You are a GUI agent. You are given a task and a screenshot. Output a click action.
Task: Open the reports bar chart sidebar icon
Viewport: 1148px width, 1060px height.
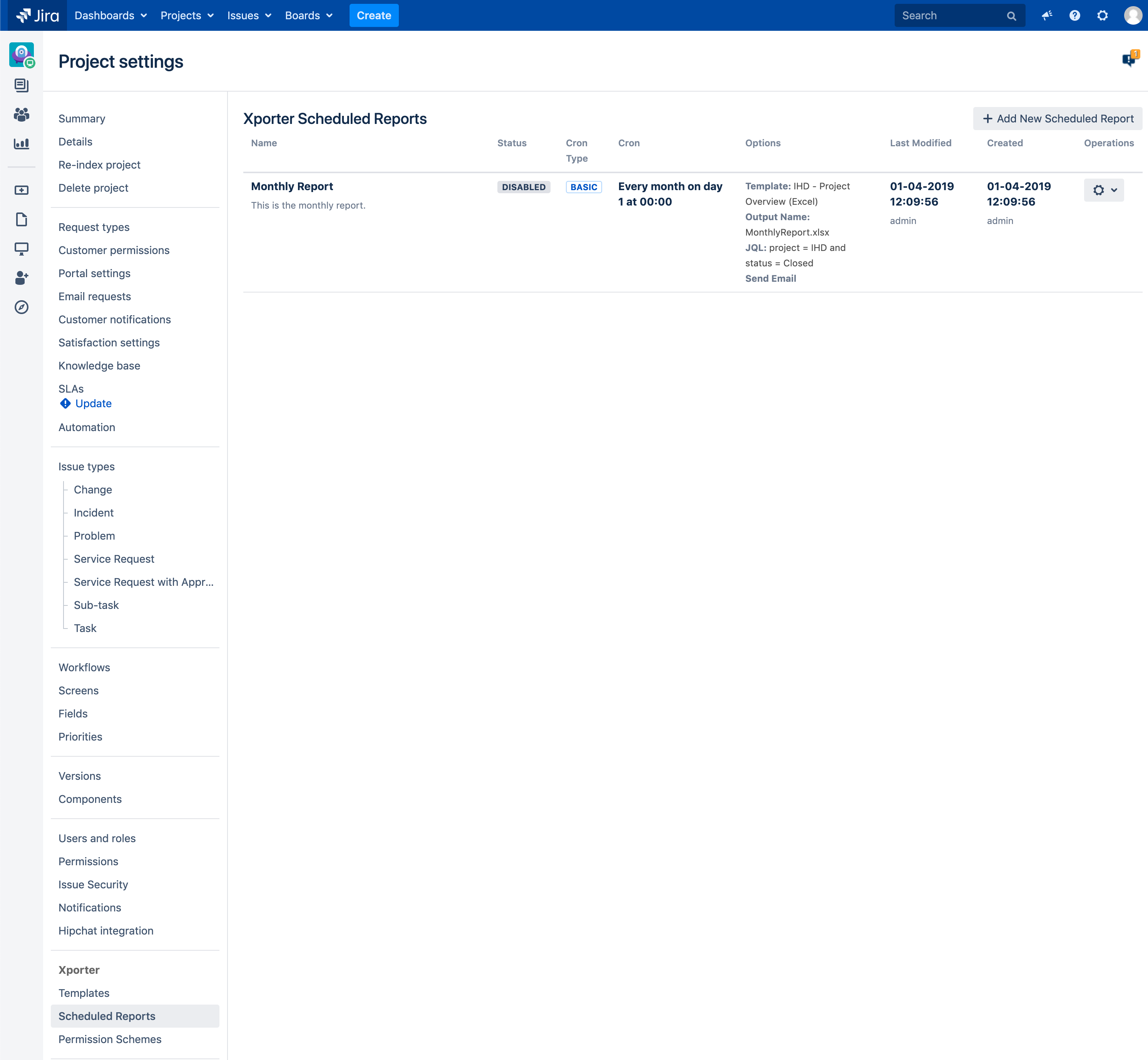(x=21, y=144)
